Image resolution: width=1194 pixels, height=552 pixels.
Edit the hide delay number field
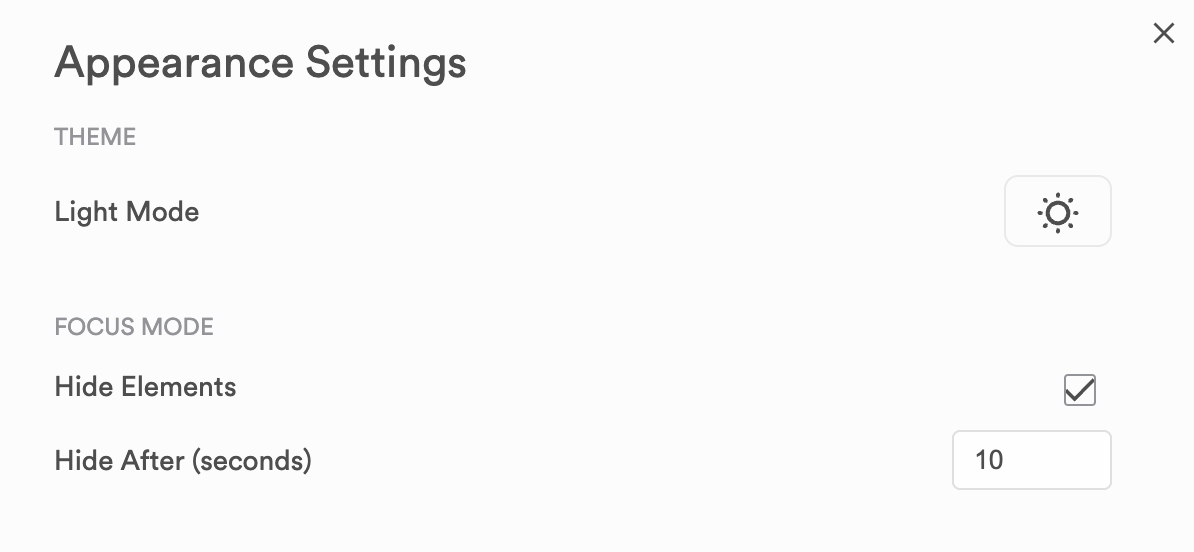coord(1031,460)
